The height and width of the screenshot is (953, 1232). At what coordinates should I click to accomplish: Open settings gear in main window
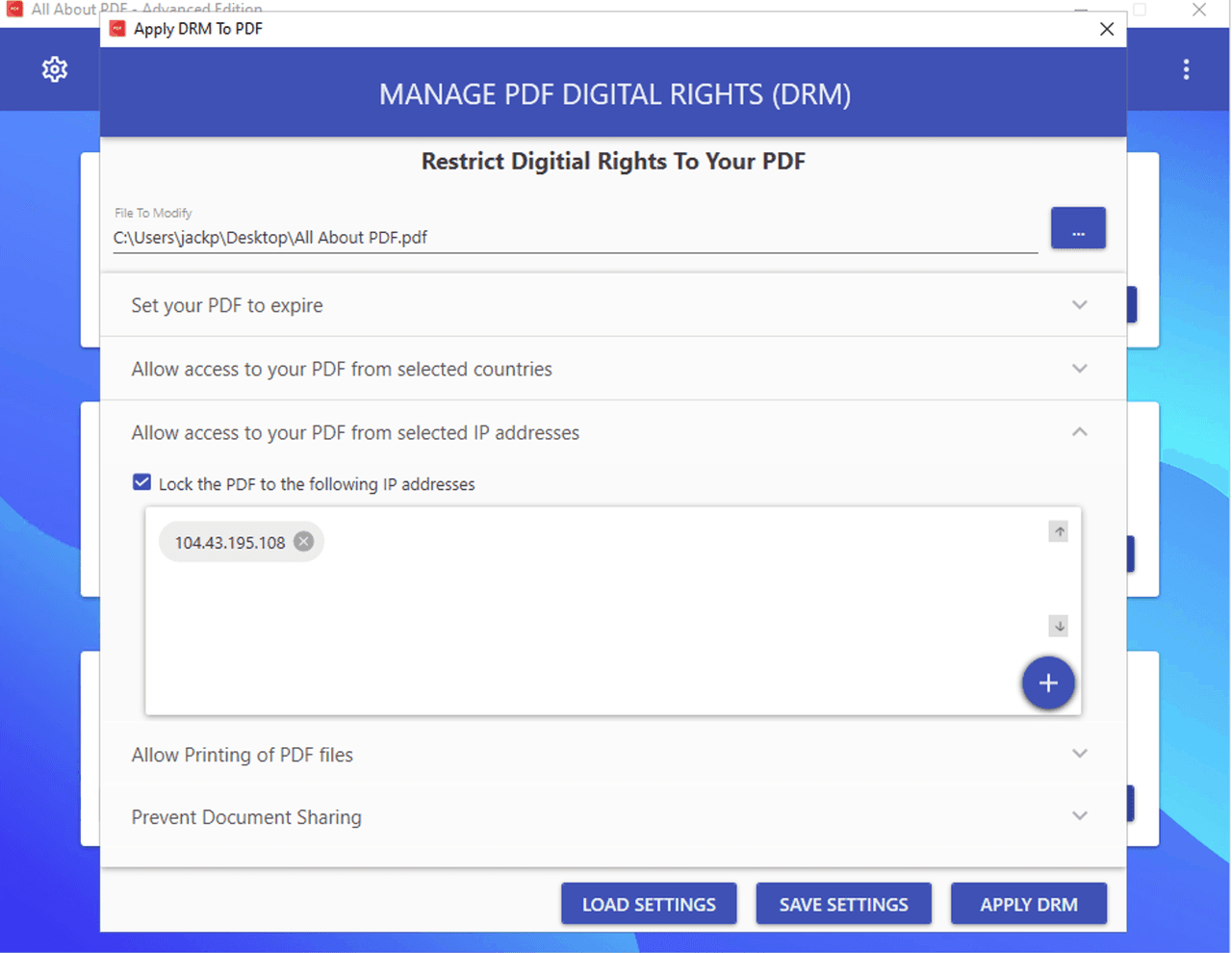55,69
